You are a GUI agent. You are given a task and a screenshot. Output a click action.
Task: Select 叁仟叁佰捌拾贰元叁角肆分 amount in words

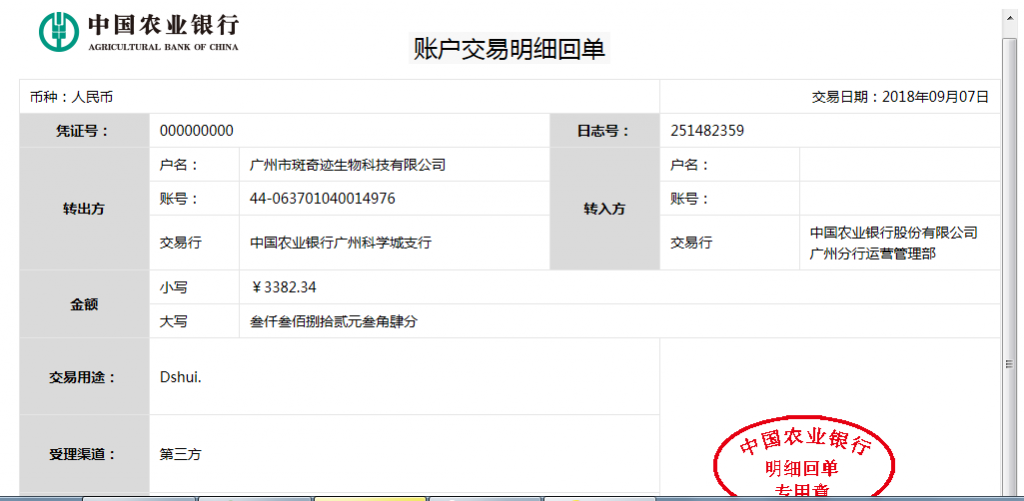tap(334, 321)
